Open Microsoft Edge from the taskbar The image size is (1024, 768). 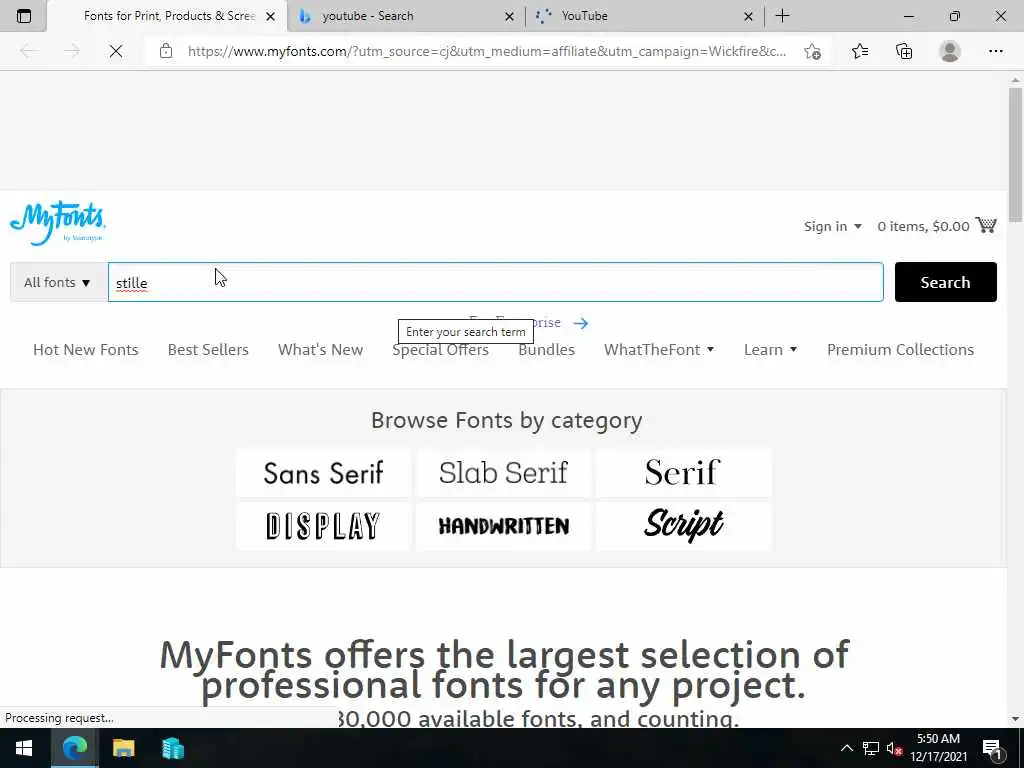(74, 748)
